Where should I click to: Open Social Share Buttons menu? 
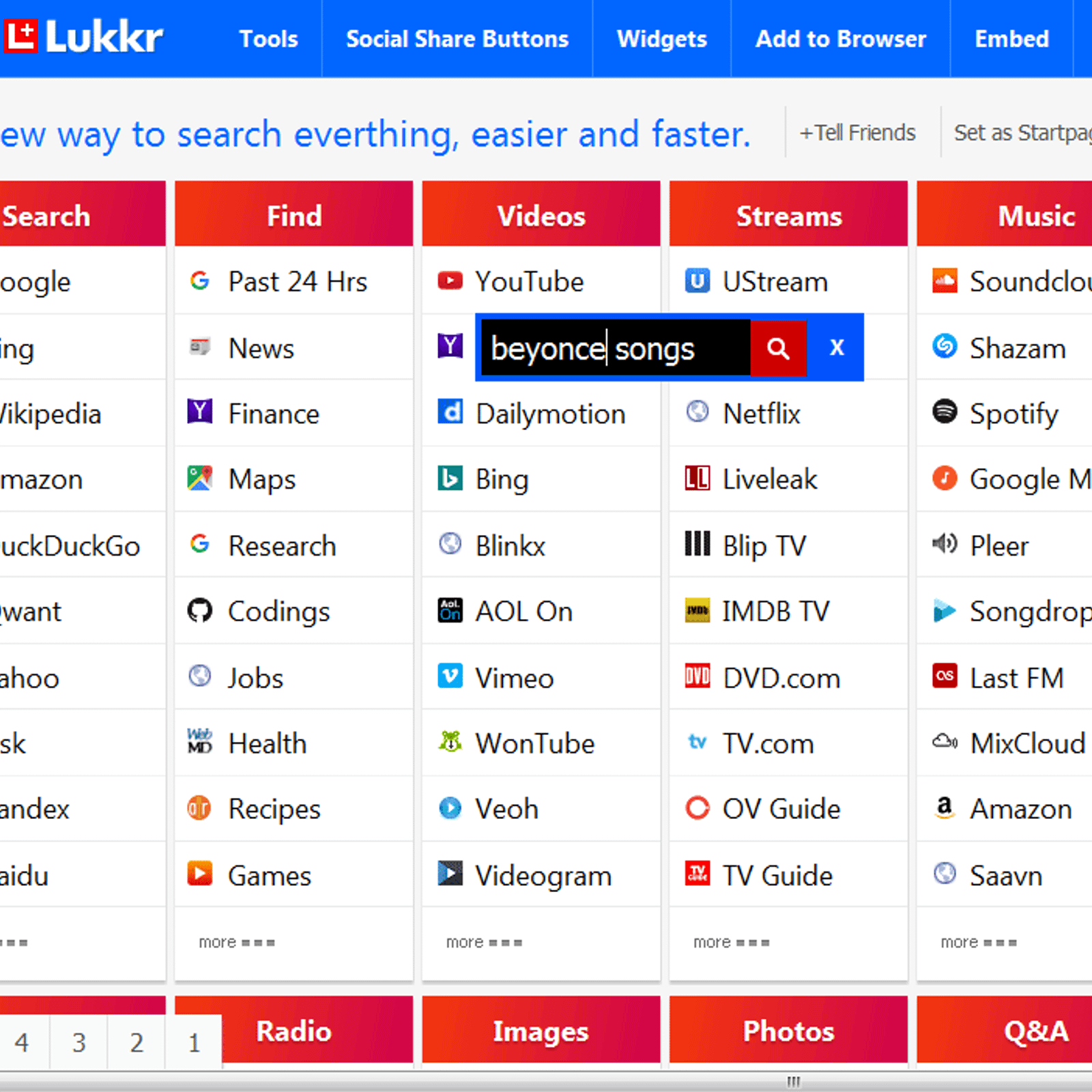457,39
